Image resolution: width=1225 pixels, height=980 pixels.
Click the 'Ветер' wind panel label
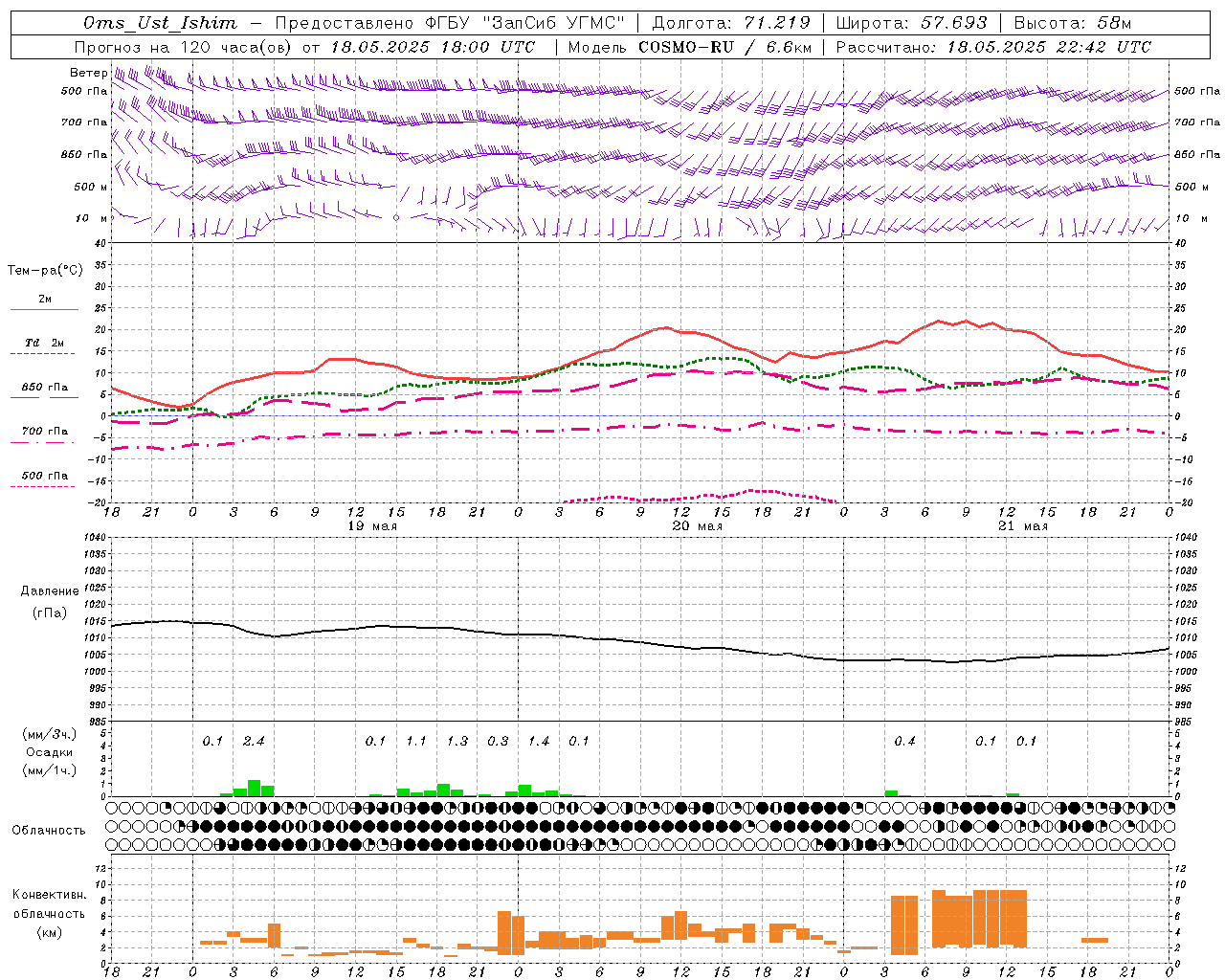(88, 73)
